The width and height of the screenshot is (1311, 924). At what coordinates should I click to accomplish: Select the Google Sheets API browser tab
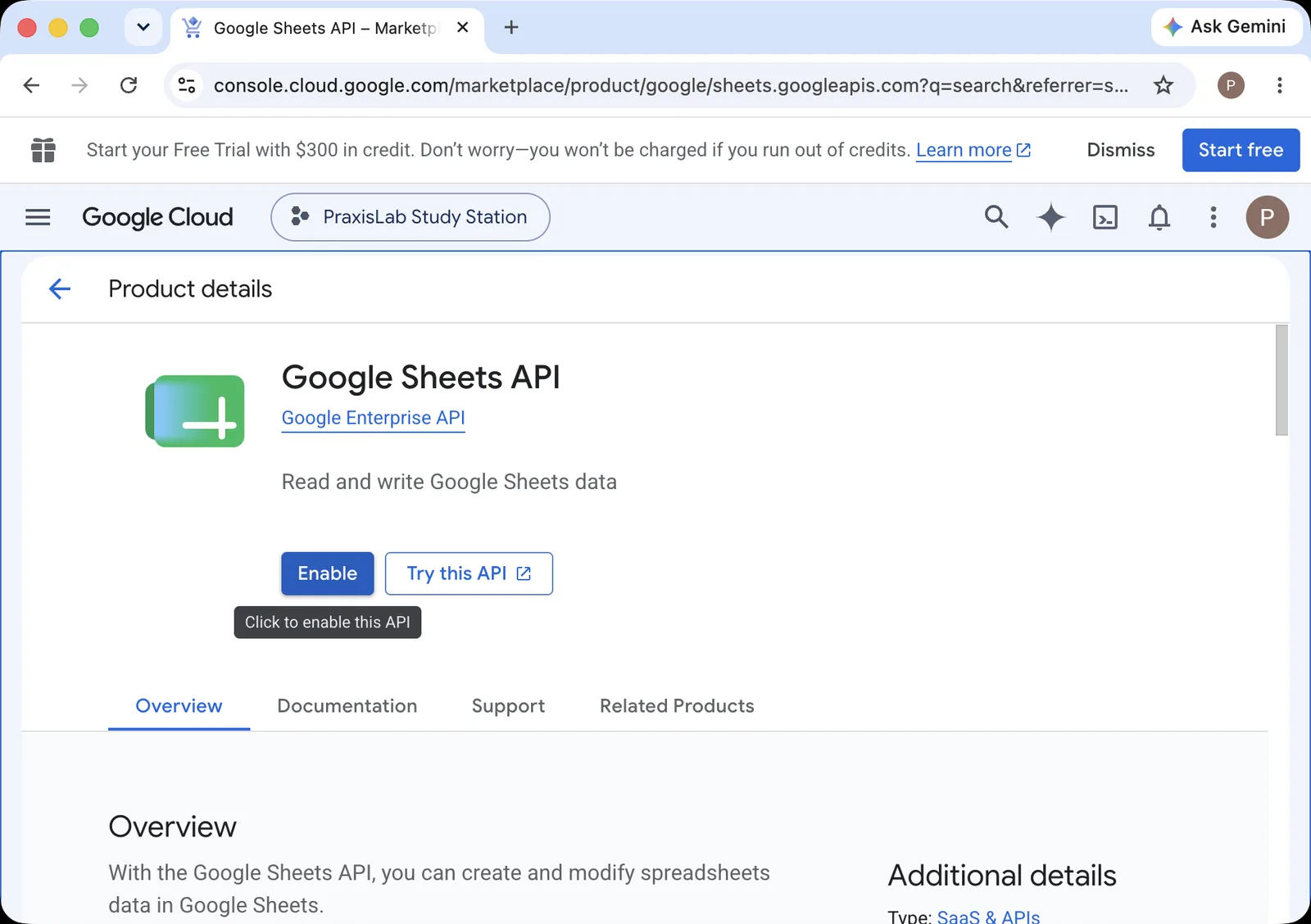point(327,28)
